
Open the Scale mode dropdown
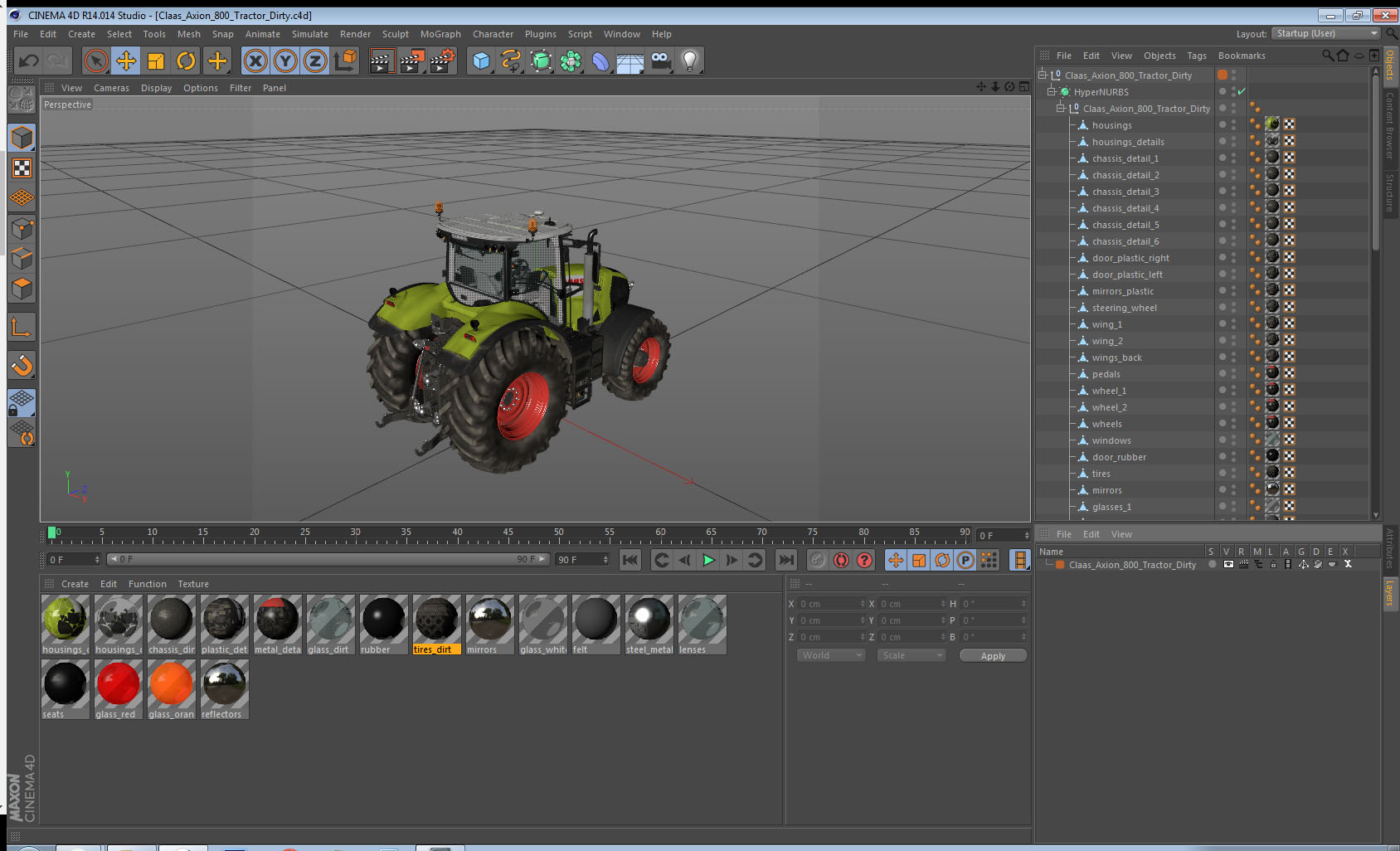[911, 655]
